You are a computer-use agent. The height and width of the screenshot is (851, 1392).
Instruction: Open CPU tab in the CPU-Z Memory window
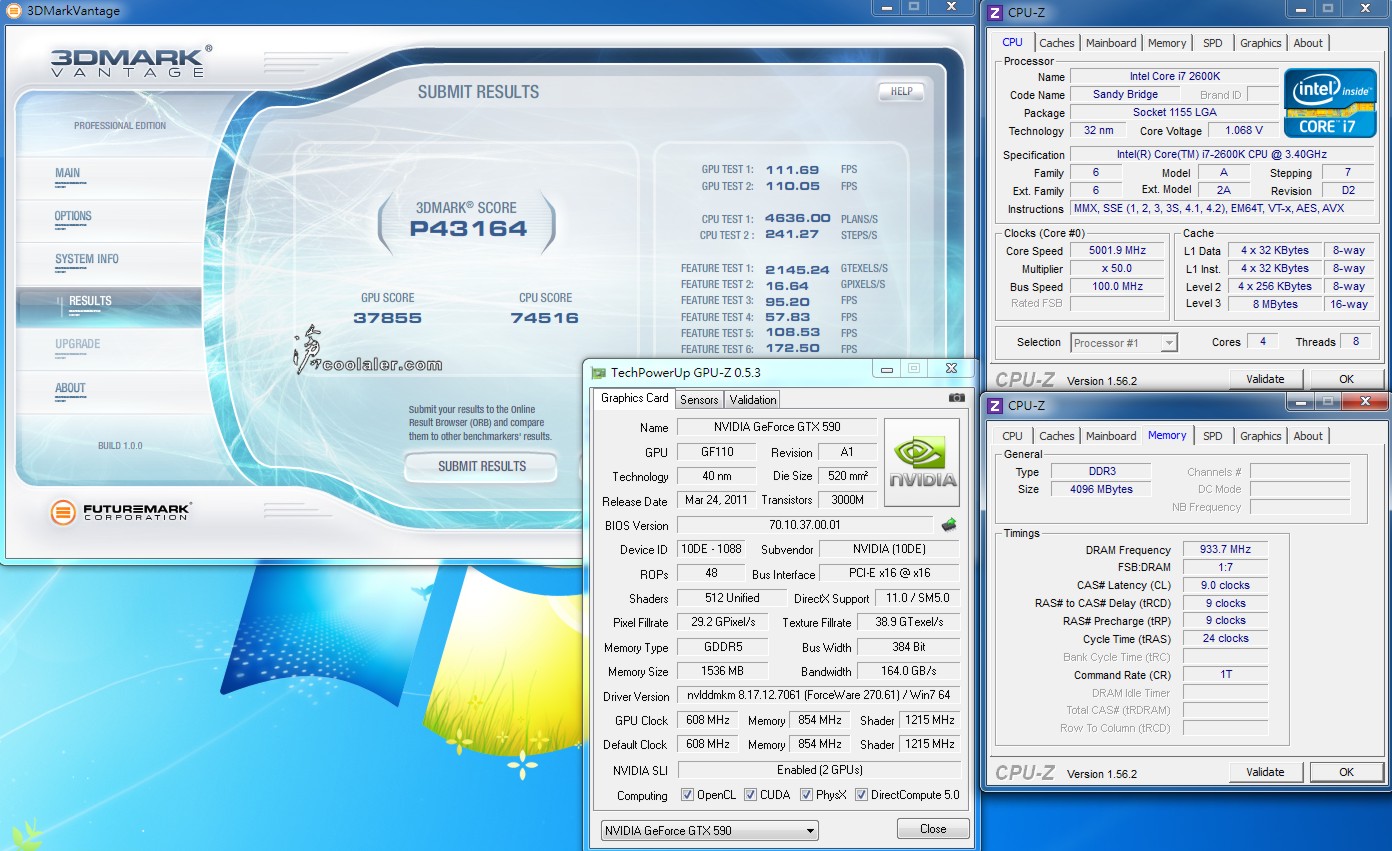click(x=1012, y=436)
